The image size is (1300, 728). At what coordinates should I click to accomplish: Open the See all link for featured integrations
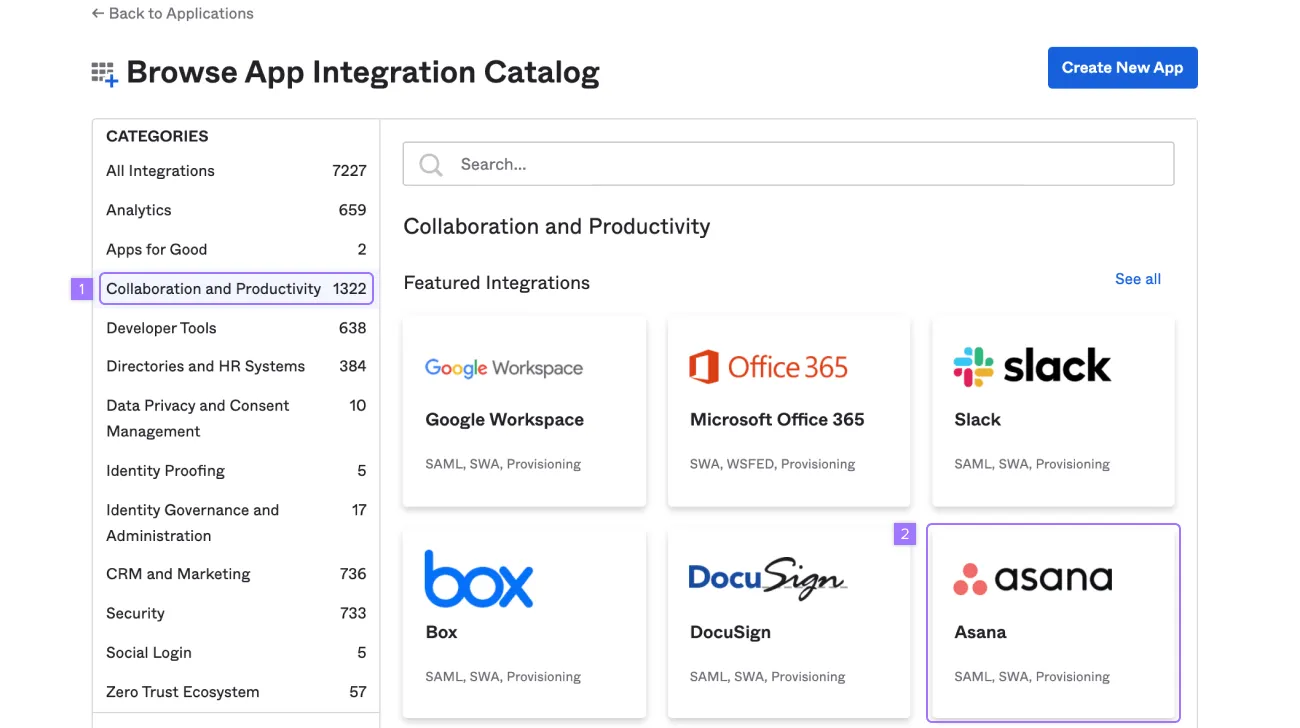click(x=1137, y=279)
